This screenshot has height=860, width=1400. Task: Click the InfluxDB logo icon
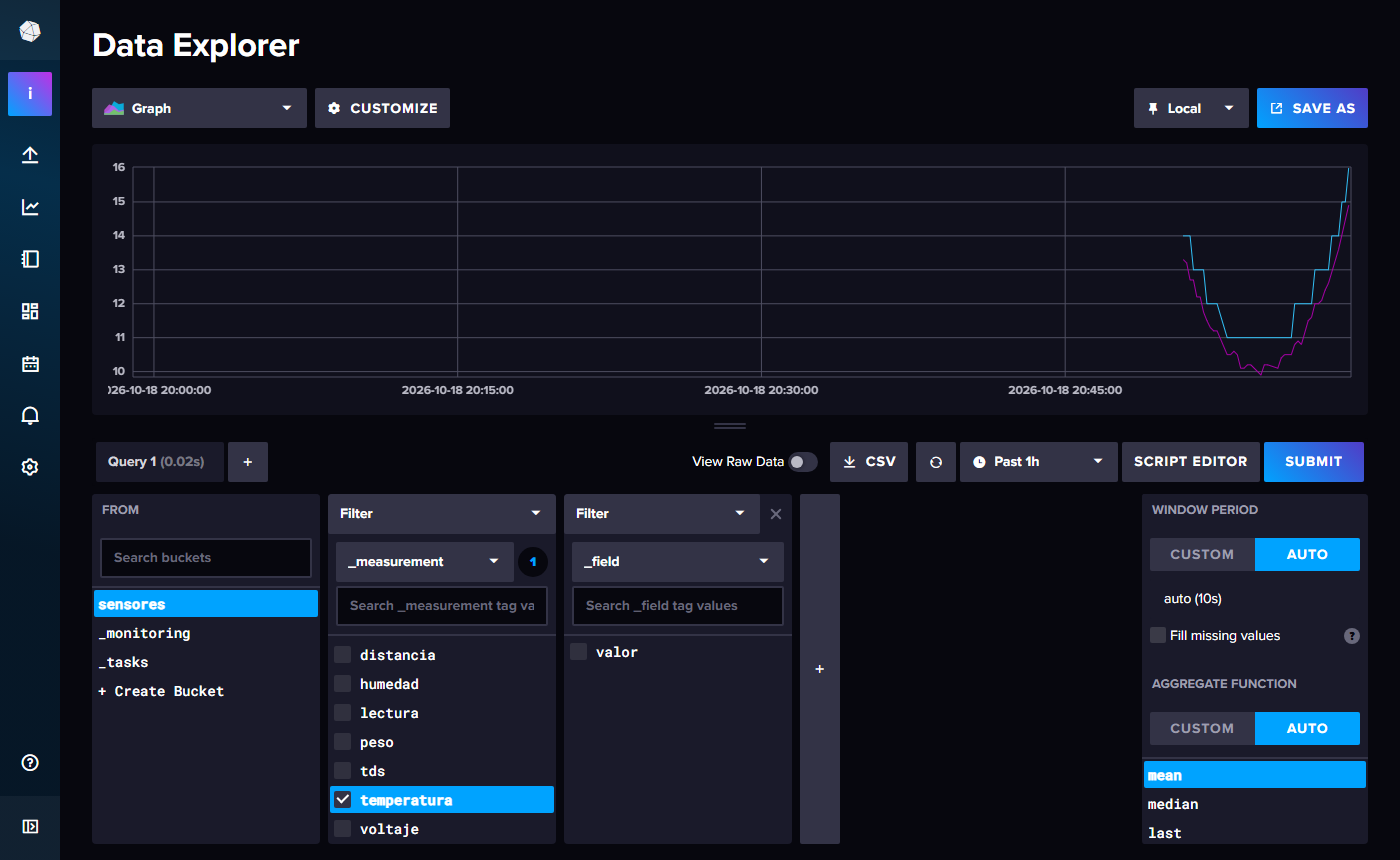click(30, 32)
